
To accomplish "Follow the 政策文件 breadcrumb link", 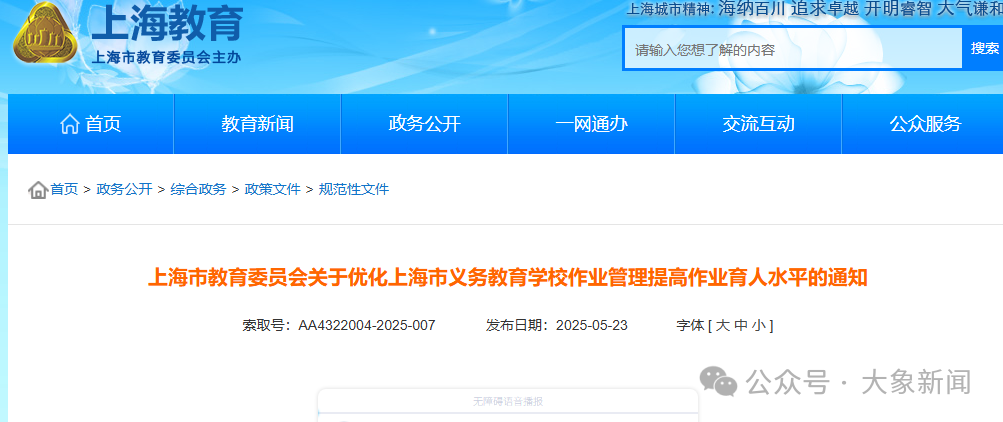I will [272, 189].
